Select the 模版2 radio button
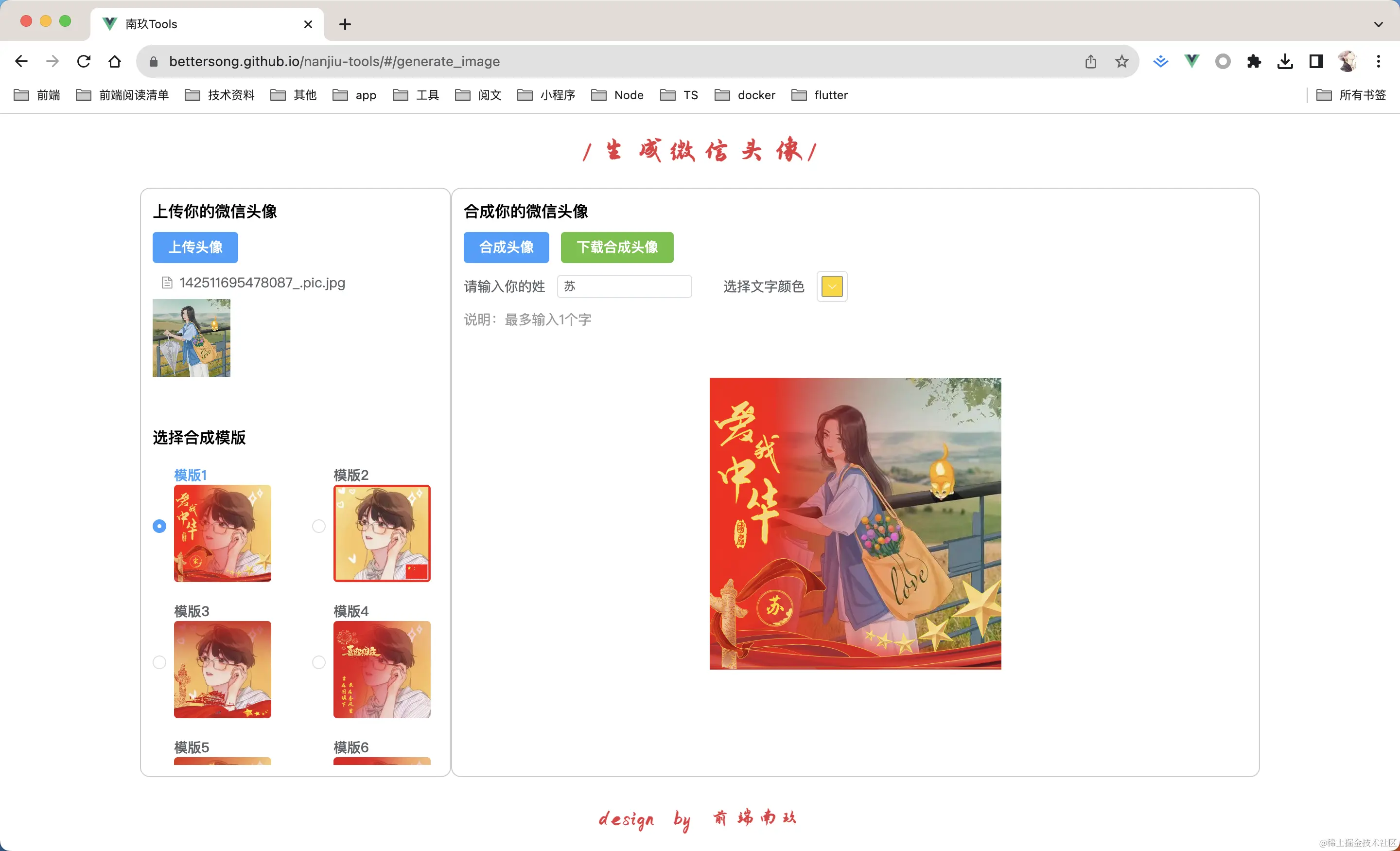The height and width of the screenshot is (851, 1400). (319, 526)
